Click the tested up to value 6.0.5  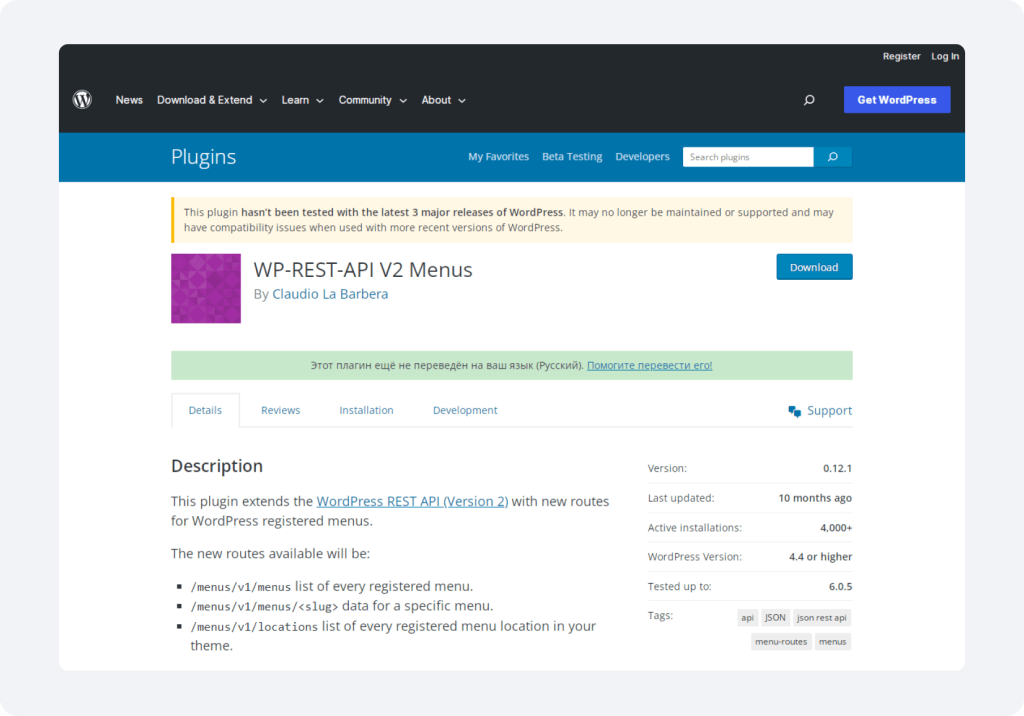[840, 587]
